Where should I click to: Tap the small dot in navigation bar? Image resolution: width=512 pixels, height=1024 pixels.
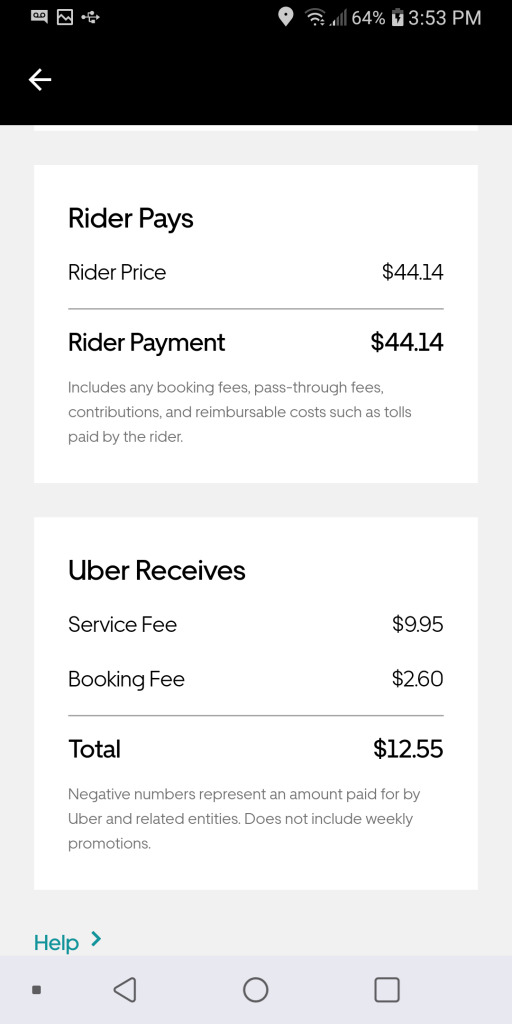[x=37, y=990]
